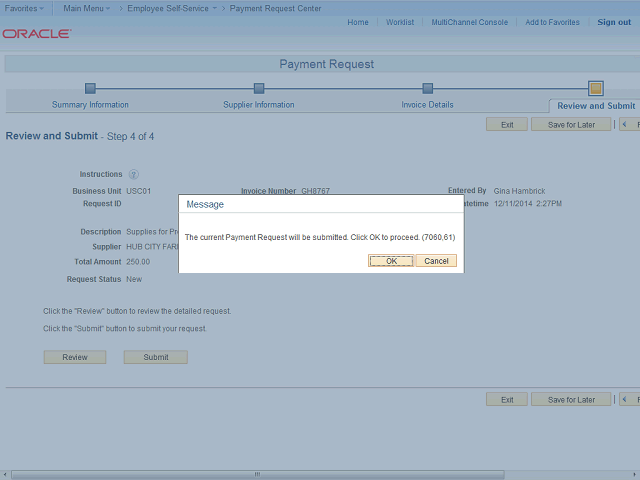Open the Invoice Details tab label
The width and height of the screenshot is (640, 480).
coord(427,105)
